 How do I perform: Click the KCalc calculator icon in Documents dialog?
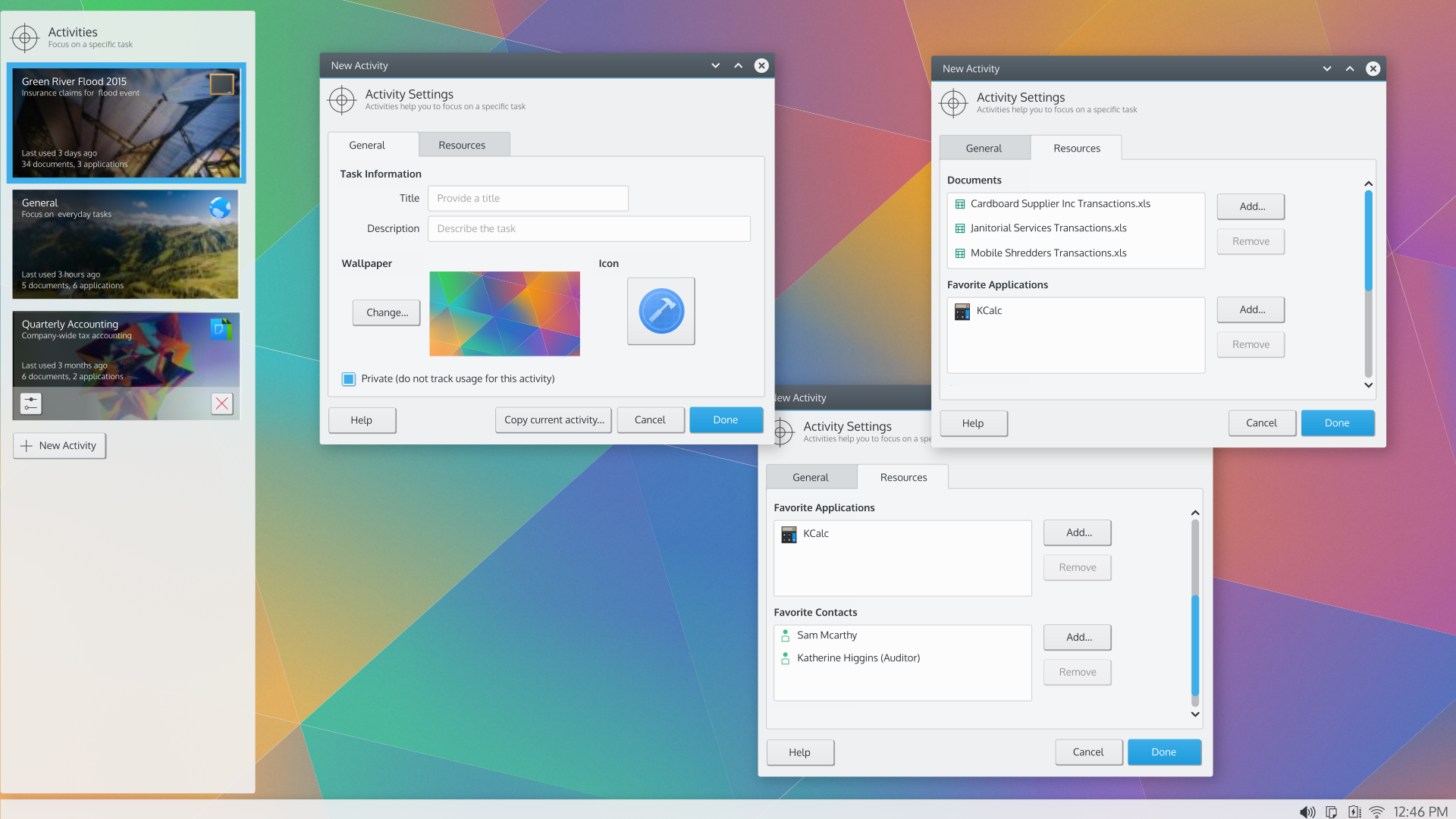pos(962,311)
